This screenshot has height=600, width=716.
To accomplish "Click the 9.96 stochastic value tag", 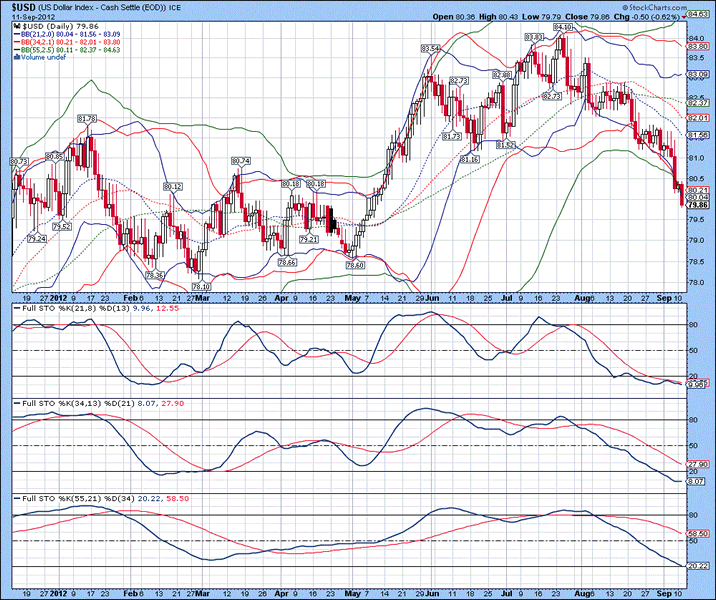I will [x=699, y=385].
